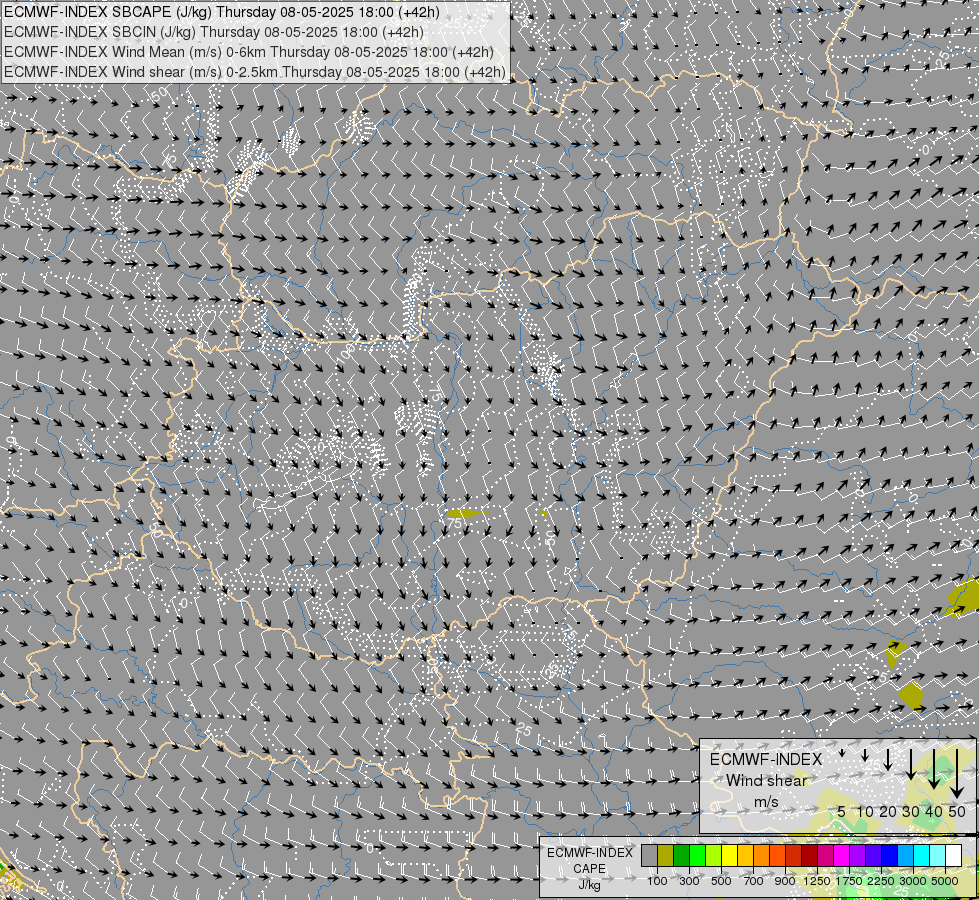
Task: Click the wind shear legend label 20
Action: [x=888, y=811]
